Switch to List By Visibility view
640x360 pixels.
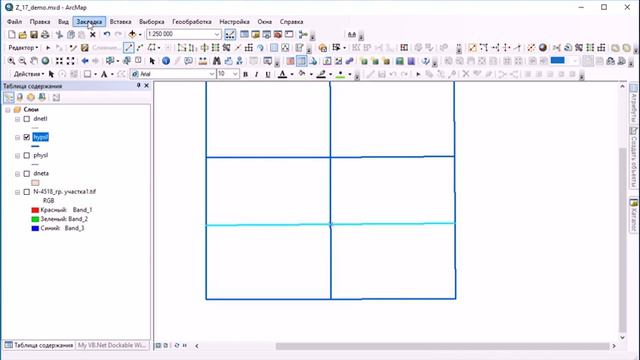coord(31,98)
